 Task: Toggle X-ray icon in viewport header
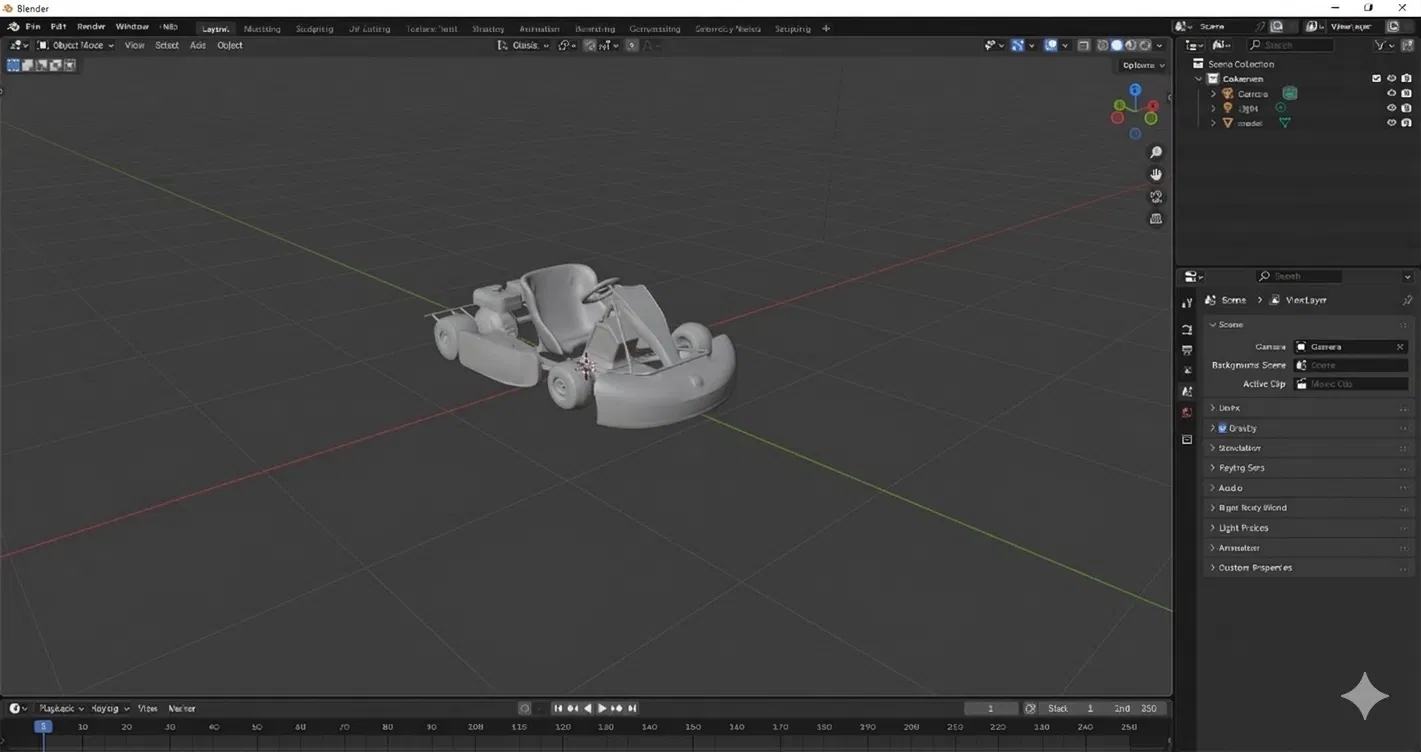1083,46
